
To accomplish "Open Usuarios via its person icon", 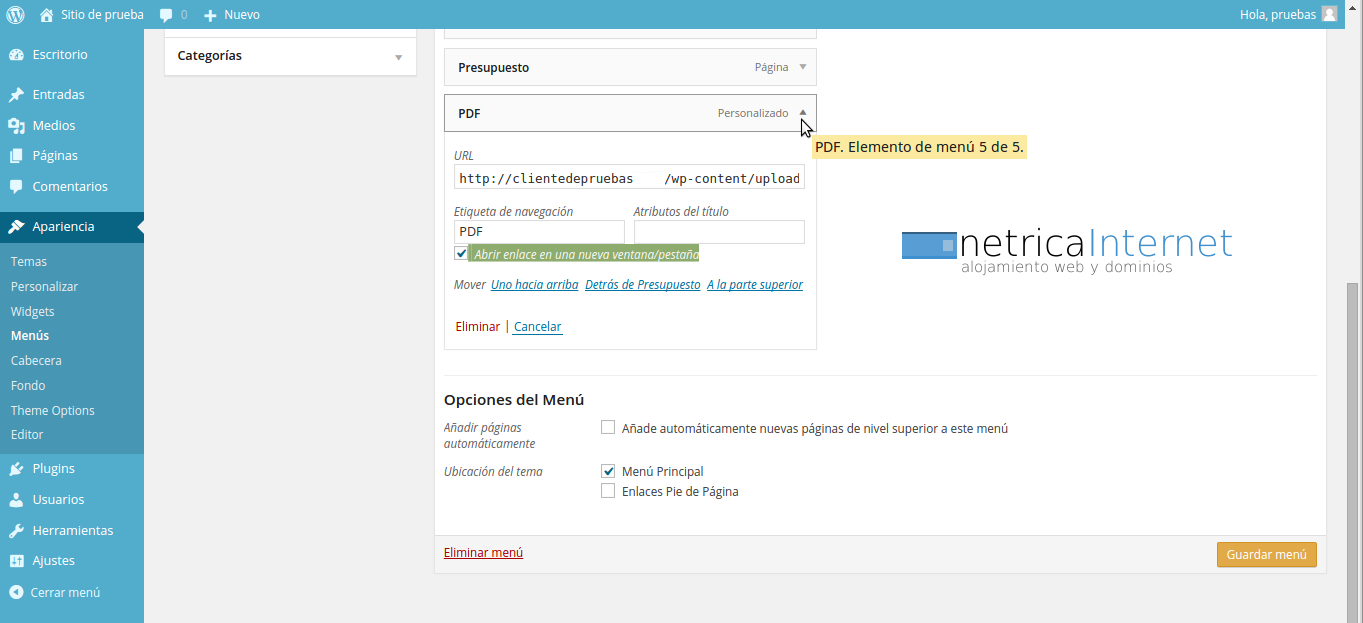I will 16,500.
